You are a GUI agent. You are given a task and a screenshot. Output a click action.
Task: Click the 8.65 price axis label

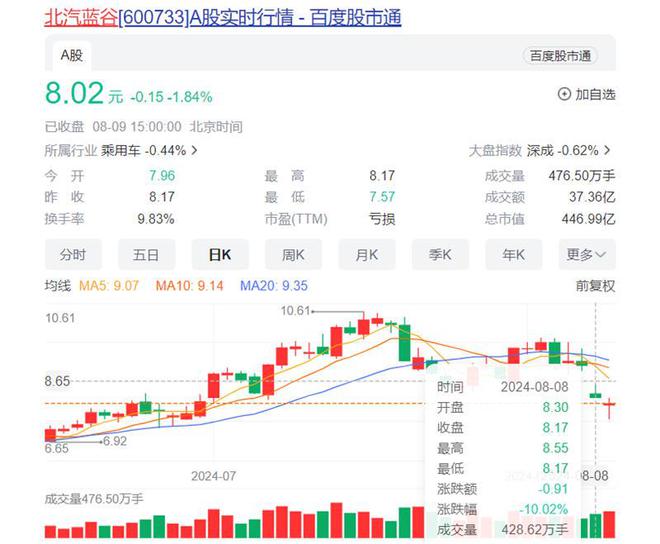point(57,381)
